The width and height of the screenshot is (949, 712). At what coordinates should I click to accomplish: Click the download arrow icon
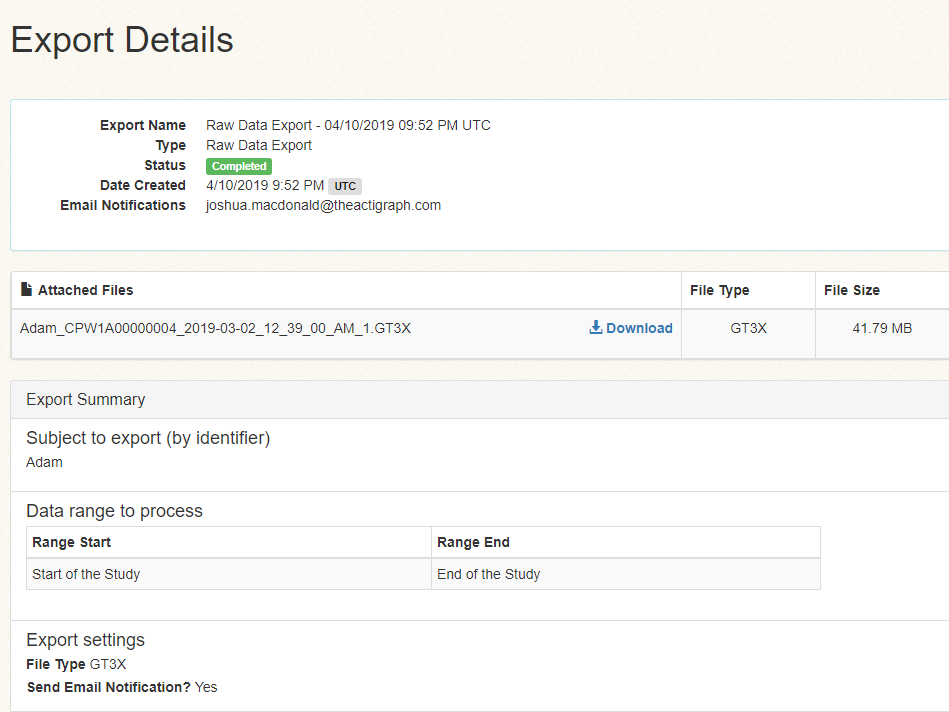596,328
